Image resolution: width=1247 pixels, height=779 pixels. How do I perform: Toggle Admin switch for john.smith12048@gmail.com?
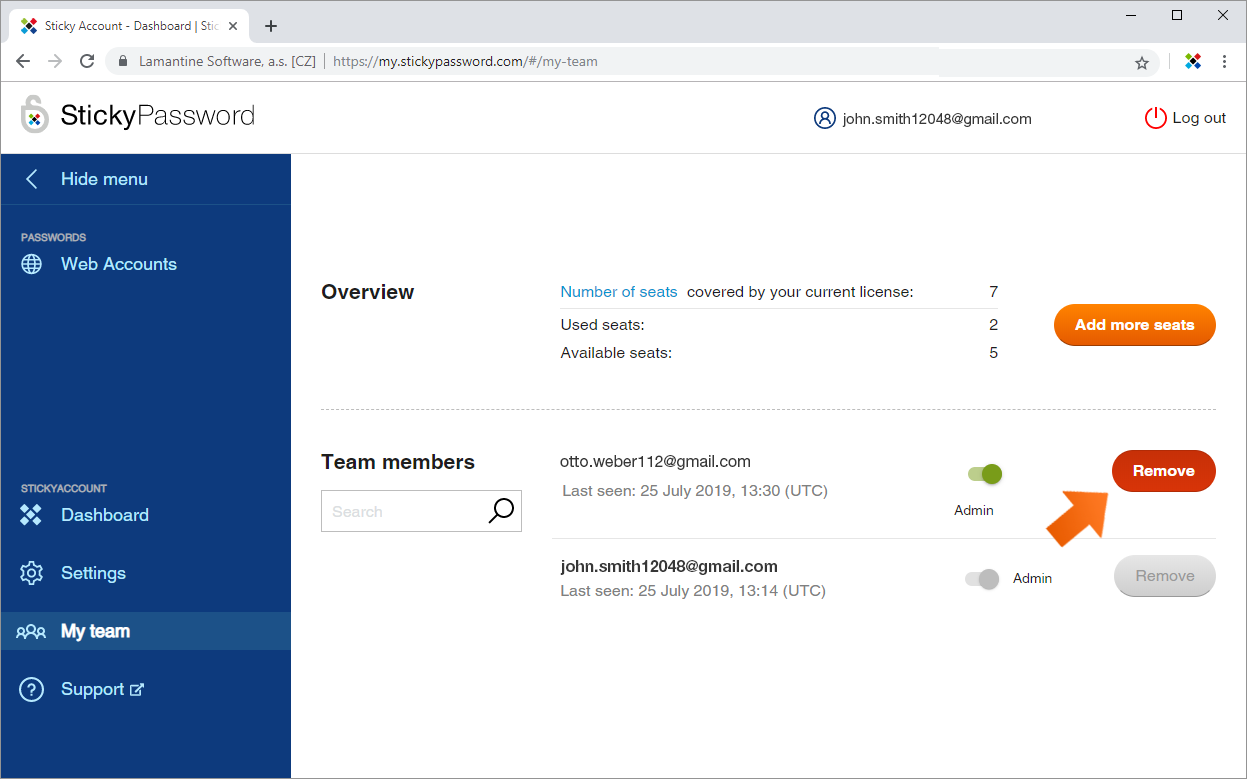(x=982, y=579)
